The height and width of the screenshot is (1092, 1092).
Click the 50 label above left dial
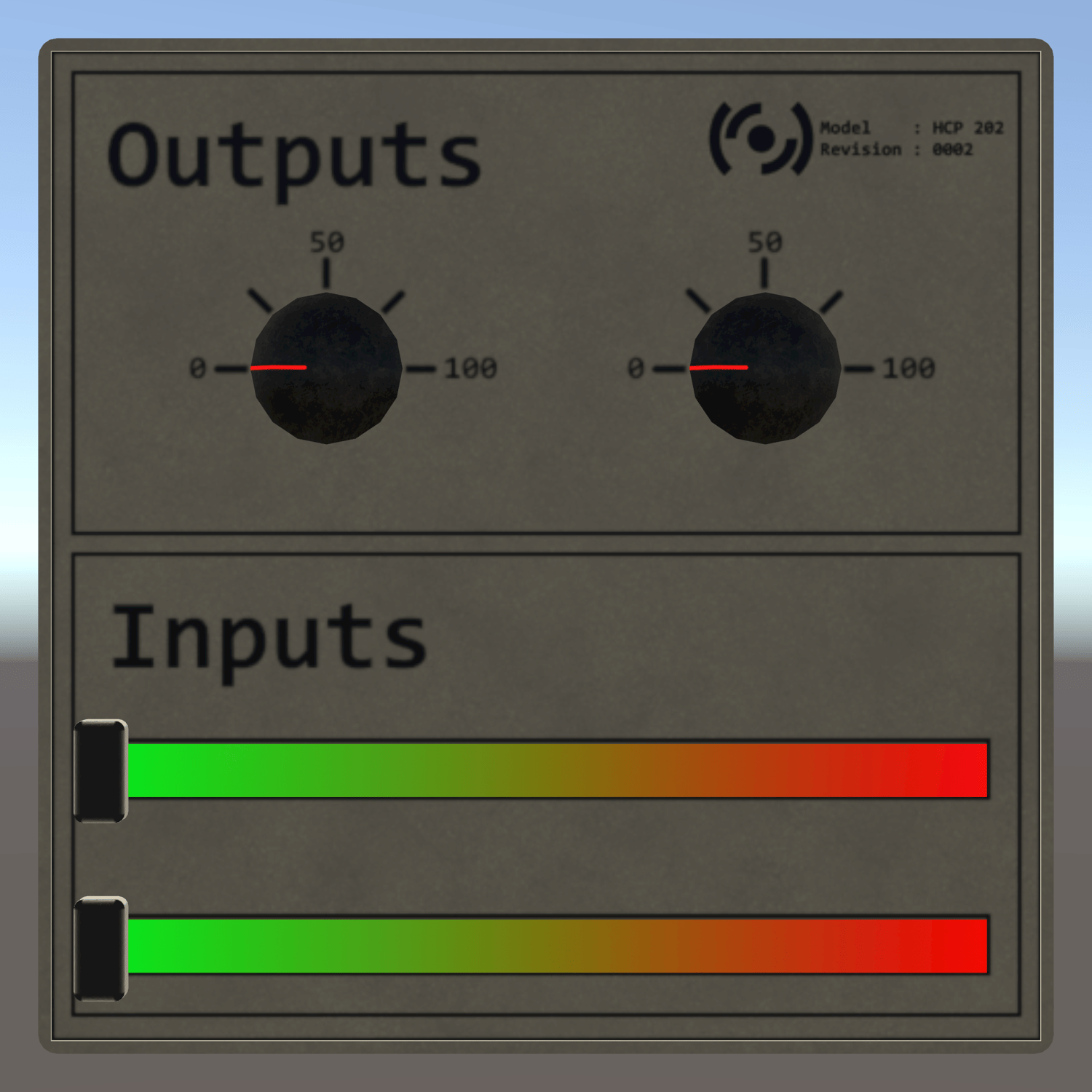point(327,242)
